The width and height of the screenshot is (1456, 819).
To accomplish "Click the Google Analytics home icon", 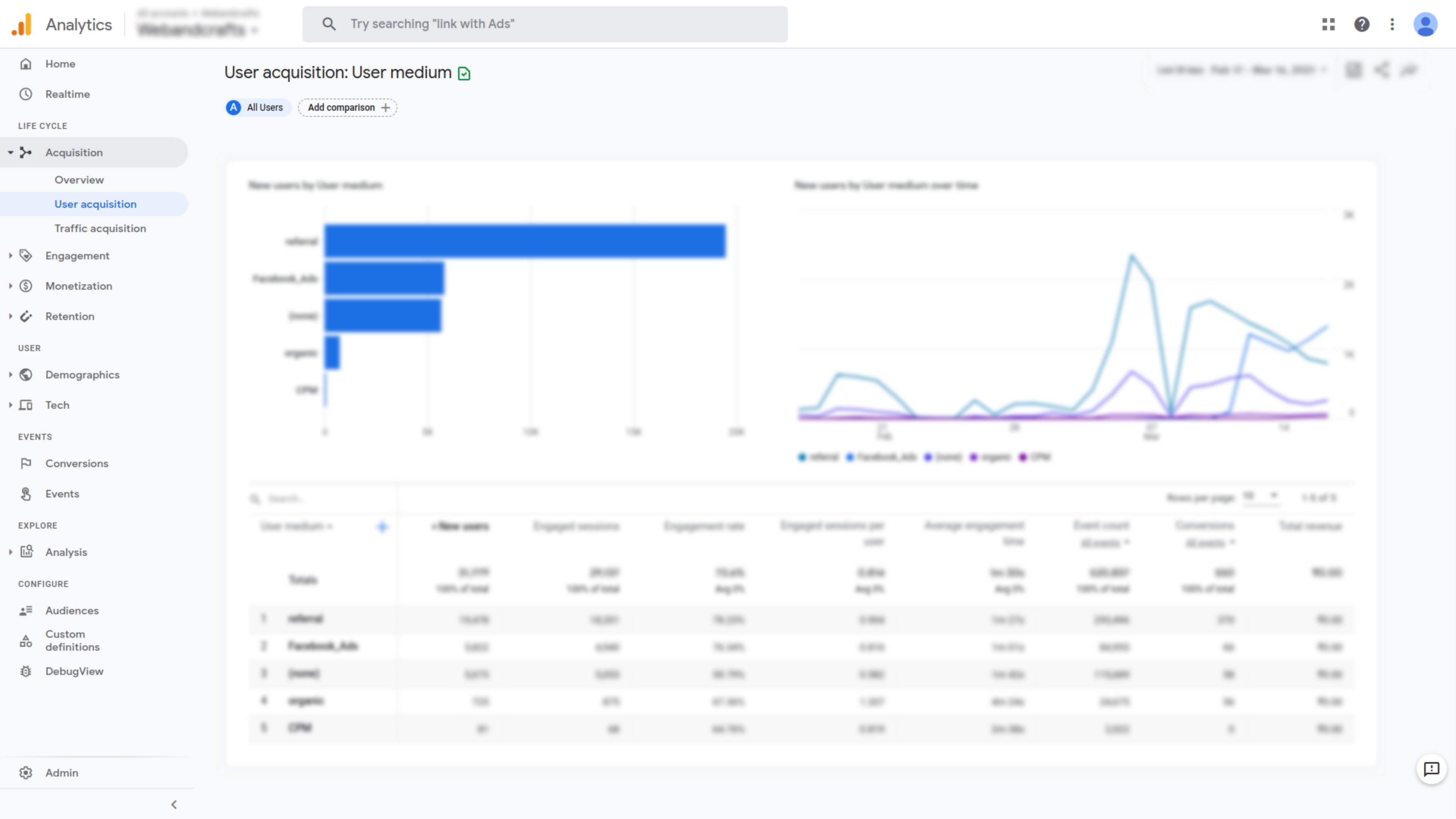I will point(26,63).
